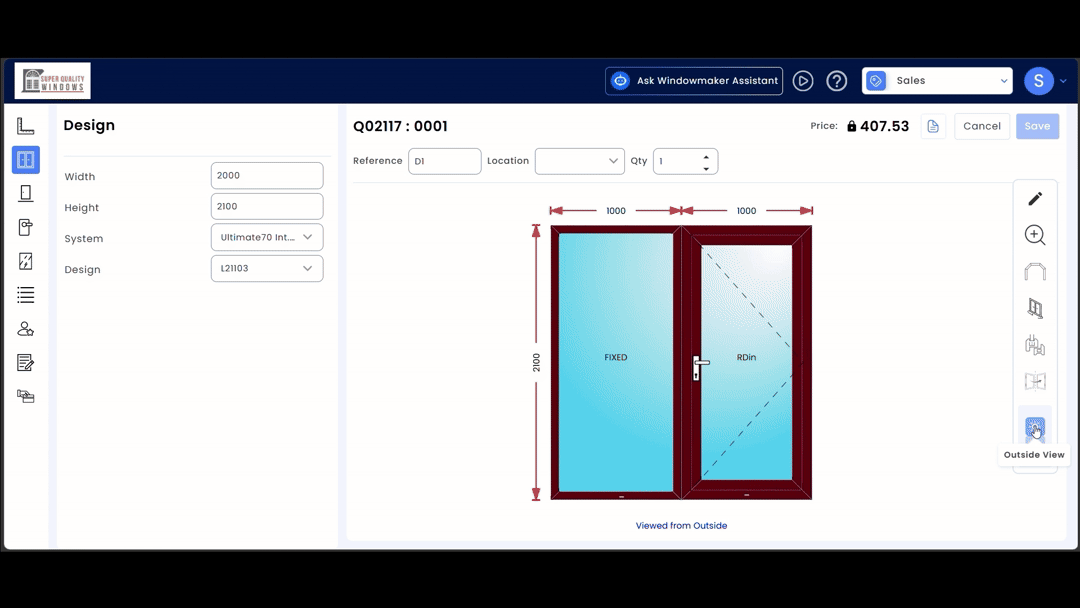This screenshot has height=608, width=1080.
Task: Expand the user account chevron
Action: 1063,81
